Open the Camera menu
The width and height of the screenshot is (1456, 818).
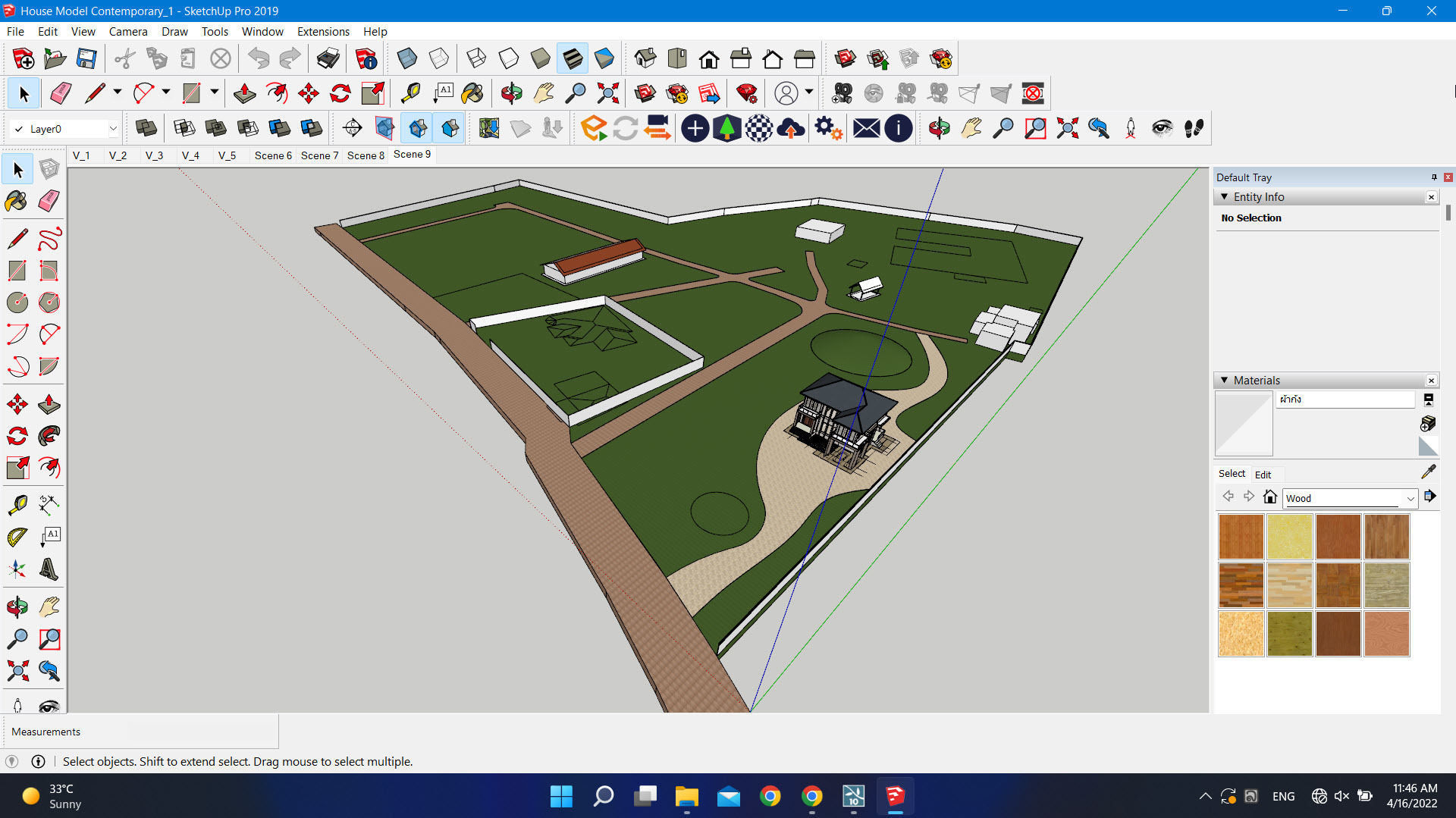[x=128, y=31]
